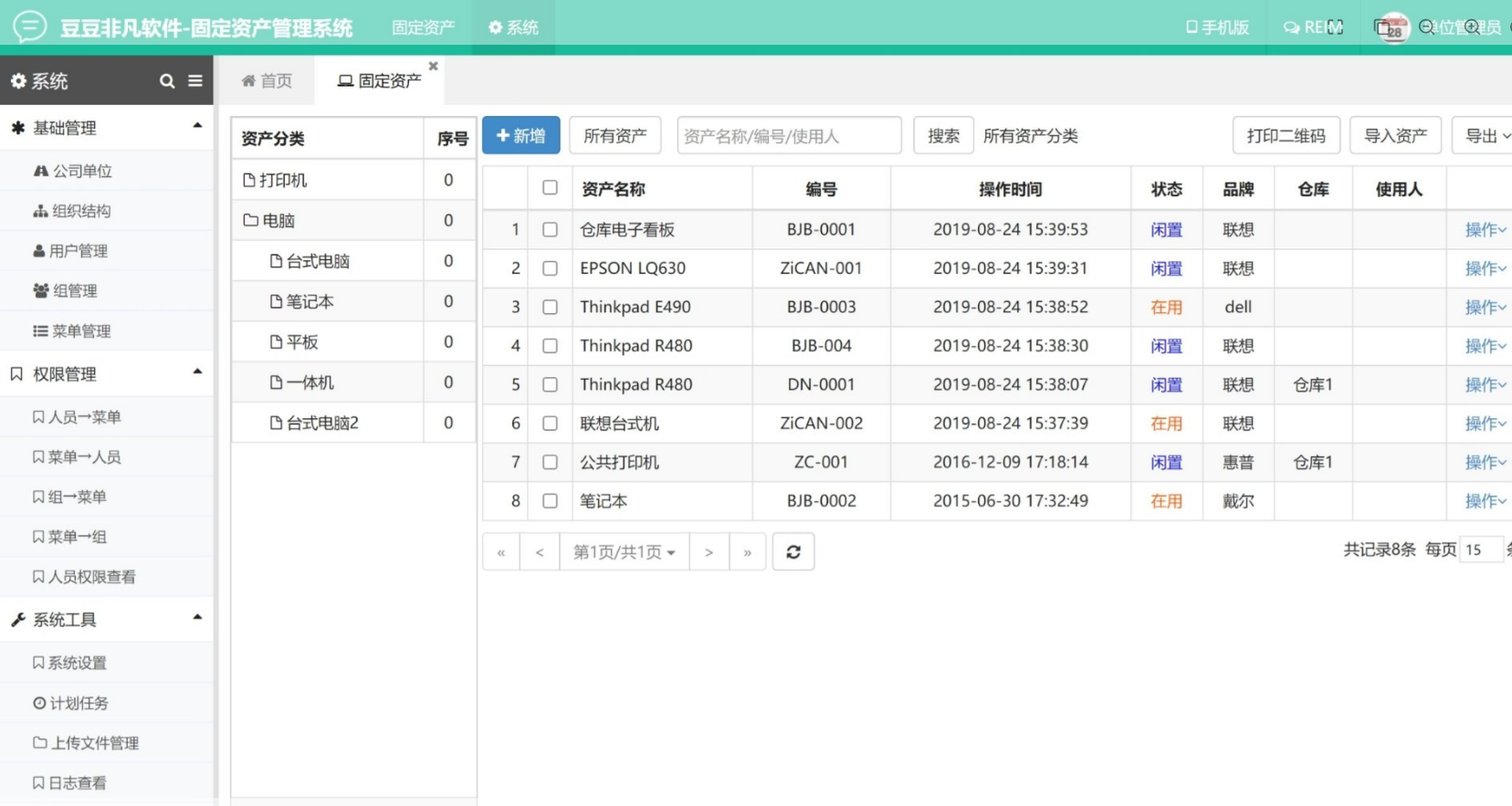Select the checkbox for Thinkpad E490 row
The width and height of the screenshot is (1512, 806).
click(550, 308)
